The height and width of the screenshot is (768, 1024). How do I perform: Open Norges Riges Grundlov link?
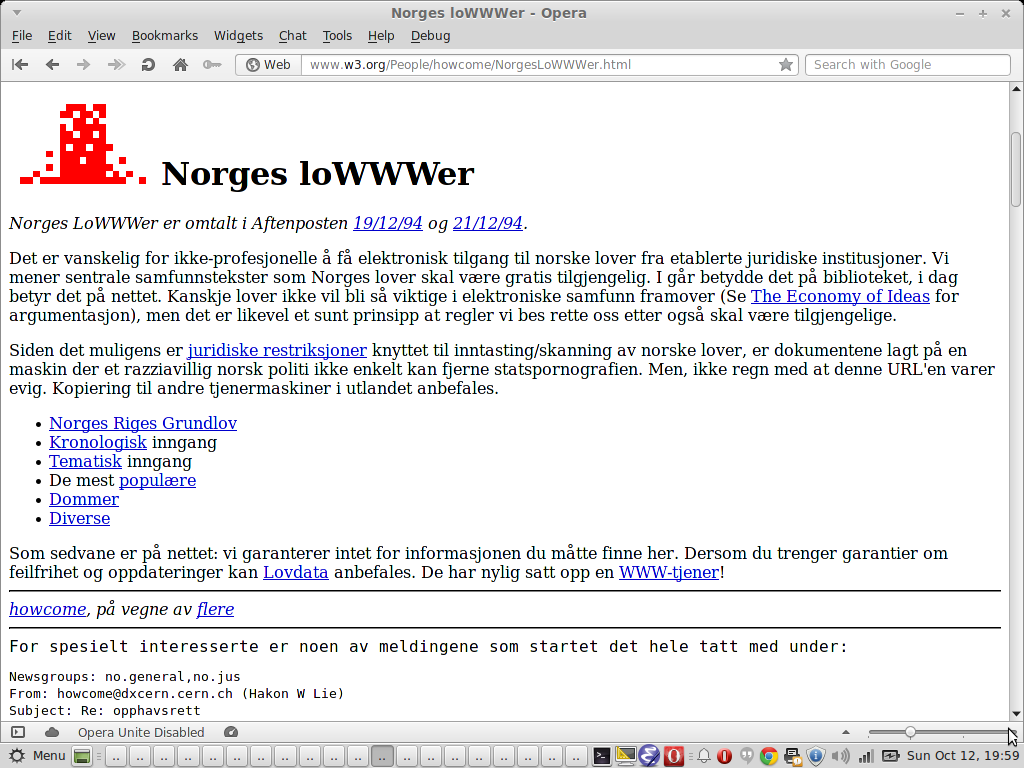pyautogui.click(x=143, y=423)
